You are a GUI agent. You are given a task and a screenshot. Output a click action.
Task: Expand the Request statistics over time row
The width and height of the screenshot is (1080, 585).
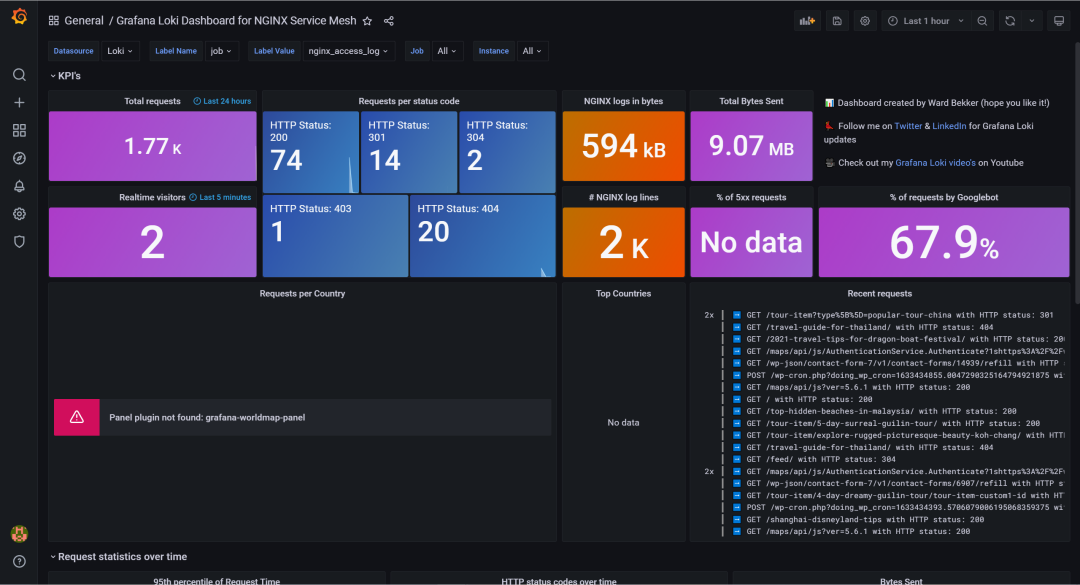[x=120, y=557]
